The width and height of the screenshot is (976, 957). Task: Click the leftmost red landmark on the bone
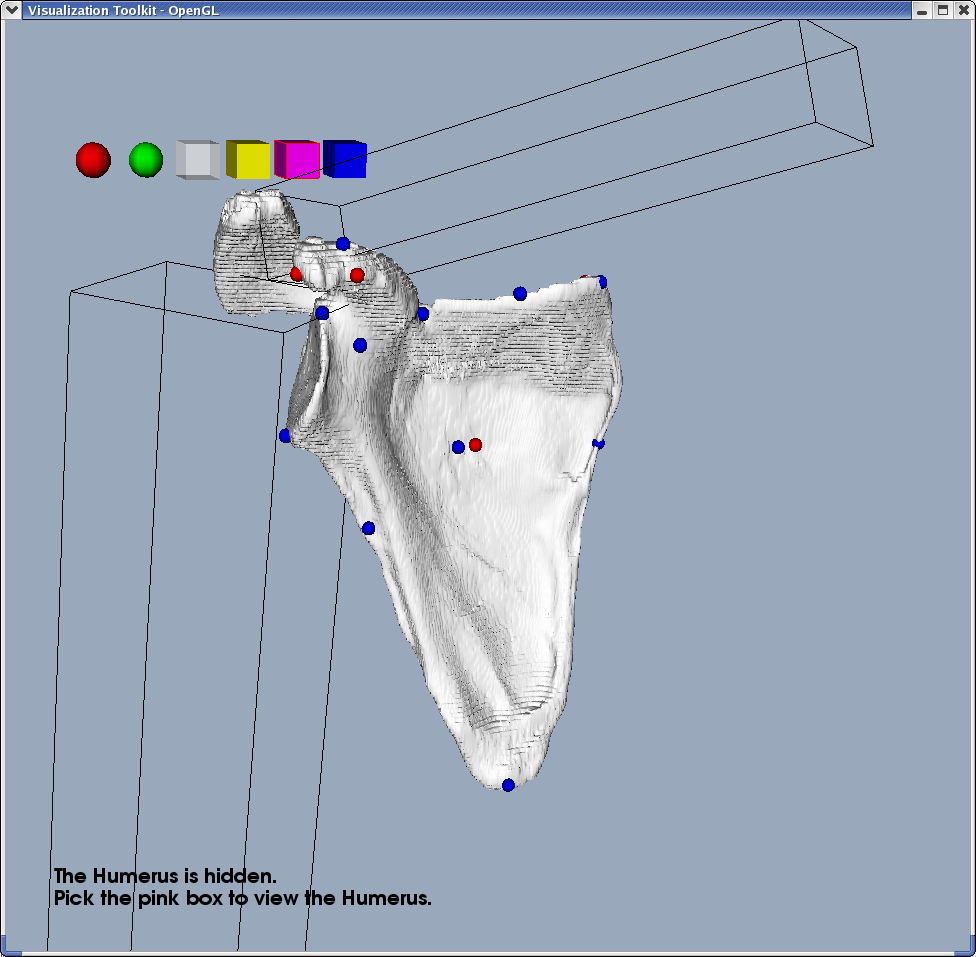tap(296, 273)
